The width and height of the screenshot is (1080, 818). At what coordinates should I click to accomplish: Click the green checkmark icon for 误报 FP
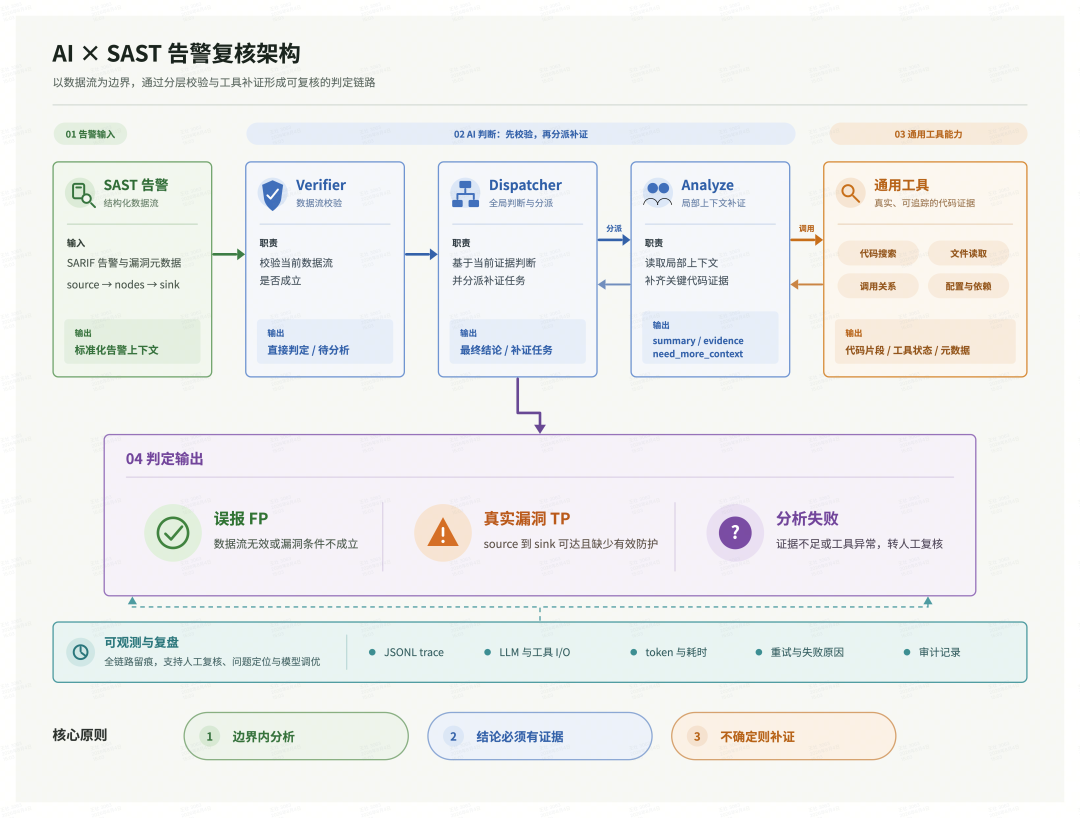(173, 533)
